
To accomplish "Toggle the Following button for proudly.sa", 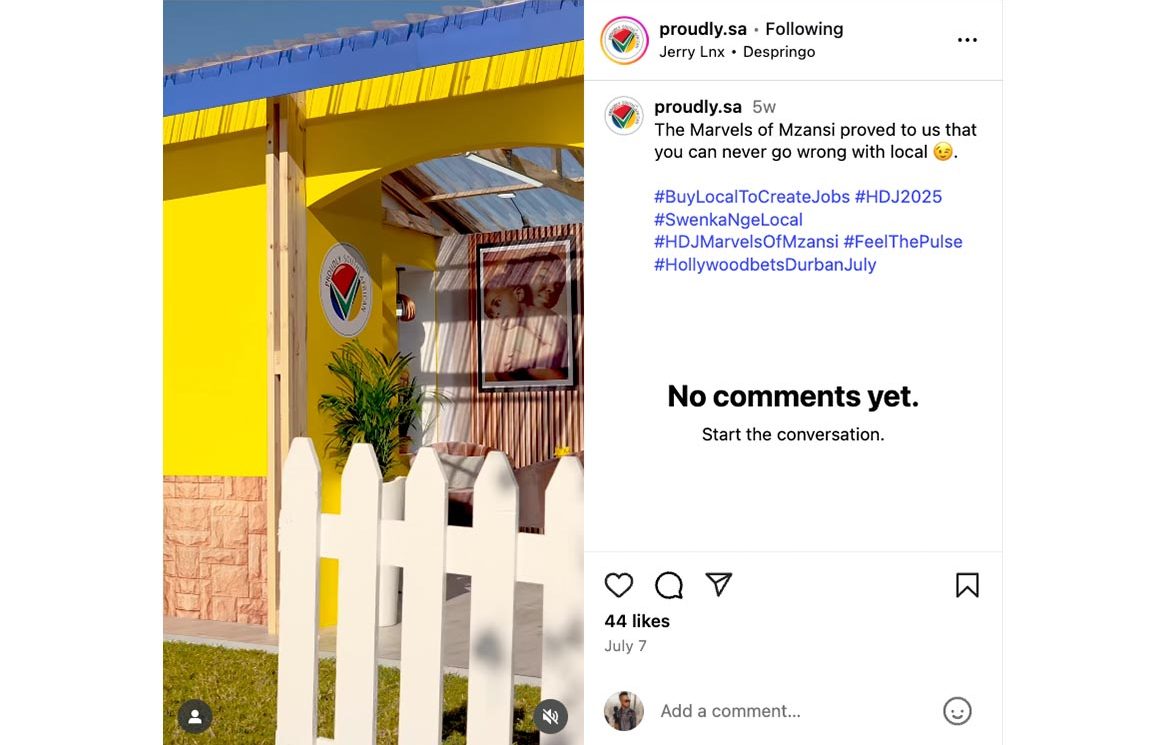I will (x=804, y=29).
